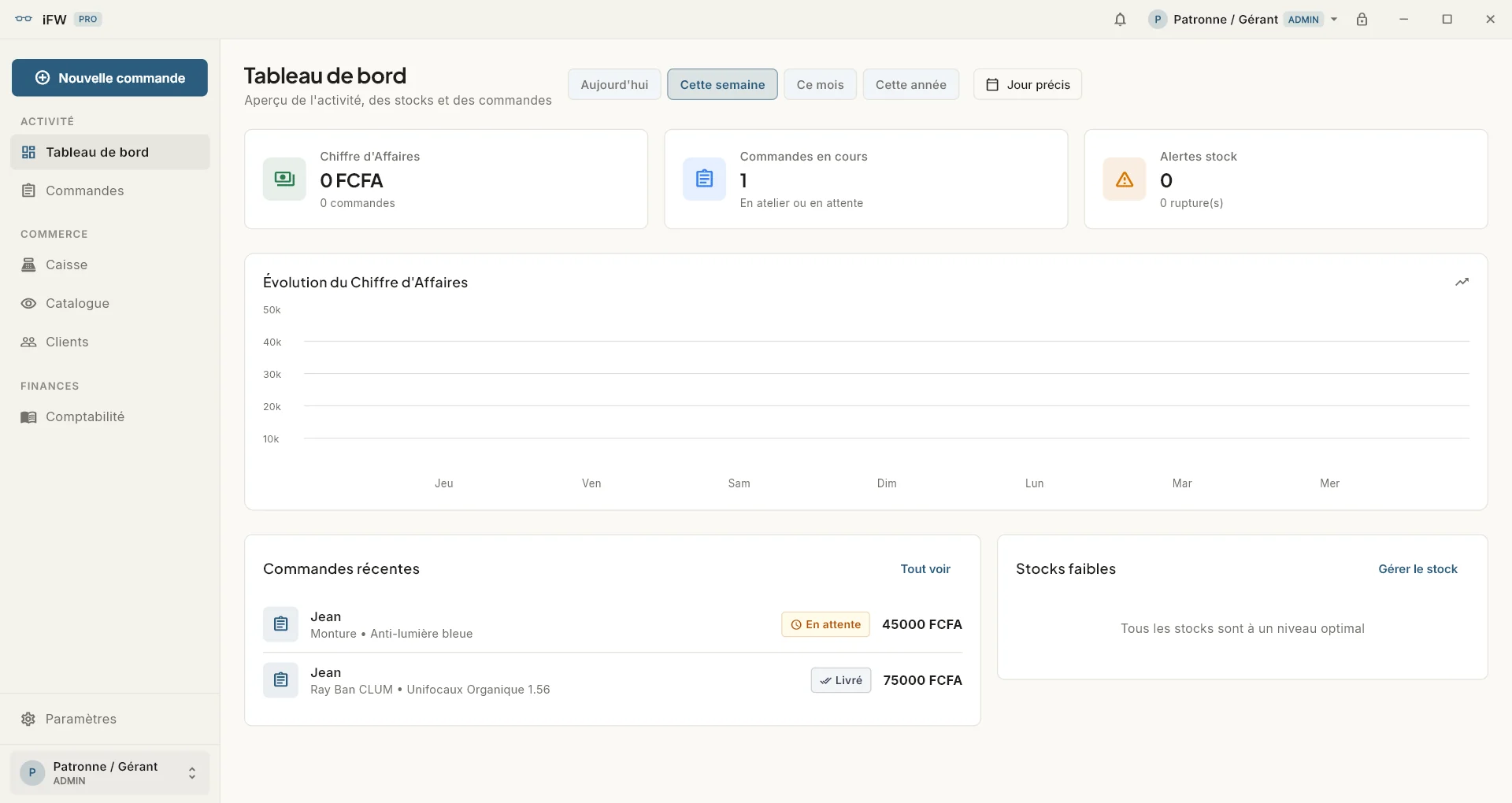Open notifications bell
The width and height of the screenshot is (1512, 803).
pos(1120,20)
